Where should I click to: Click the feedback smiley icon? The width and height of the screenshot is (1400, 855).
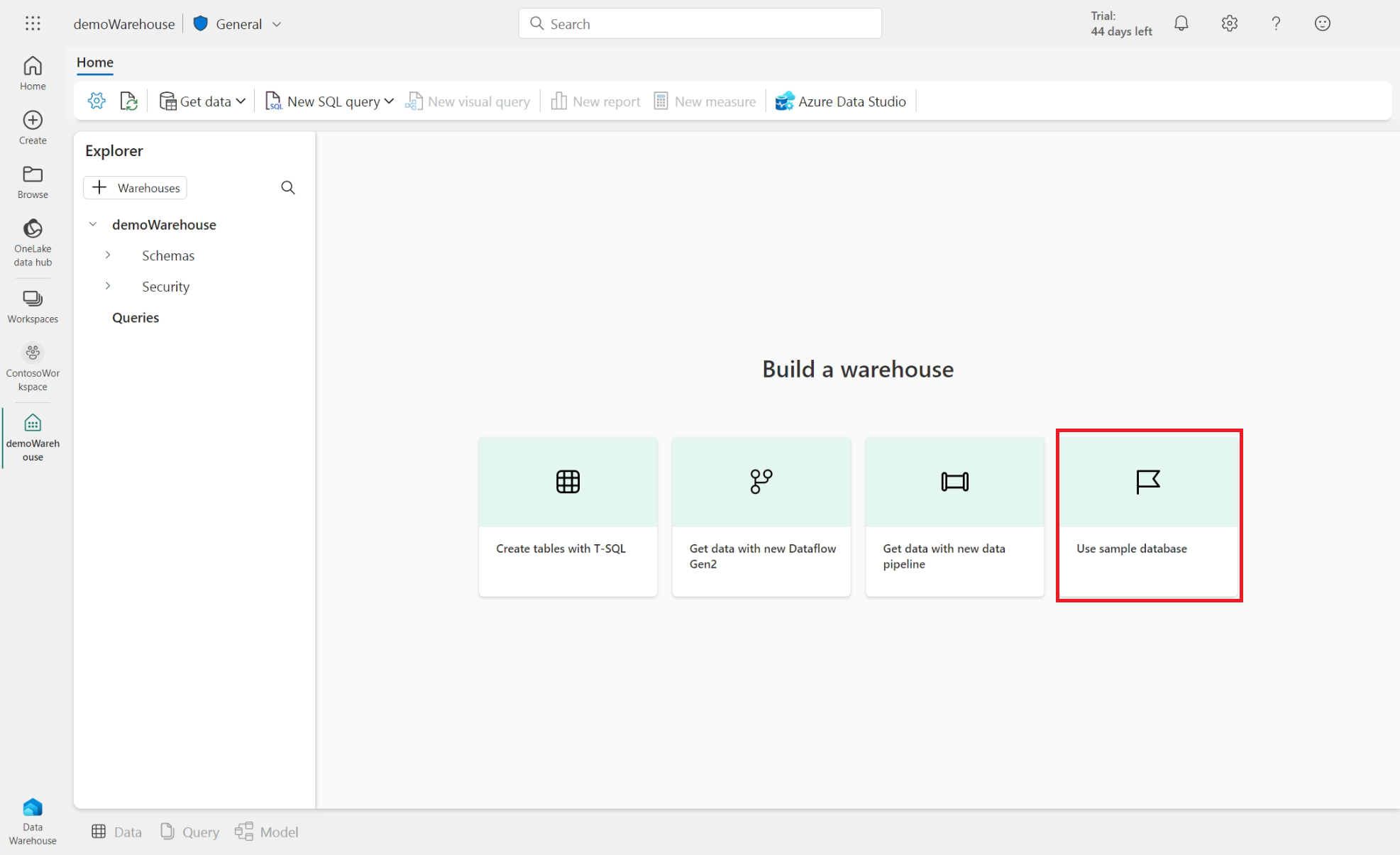(x=1323, y=23)
